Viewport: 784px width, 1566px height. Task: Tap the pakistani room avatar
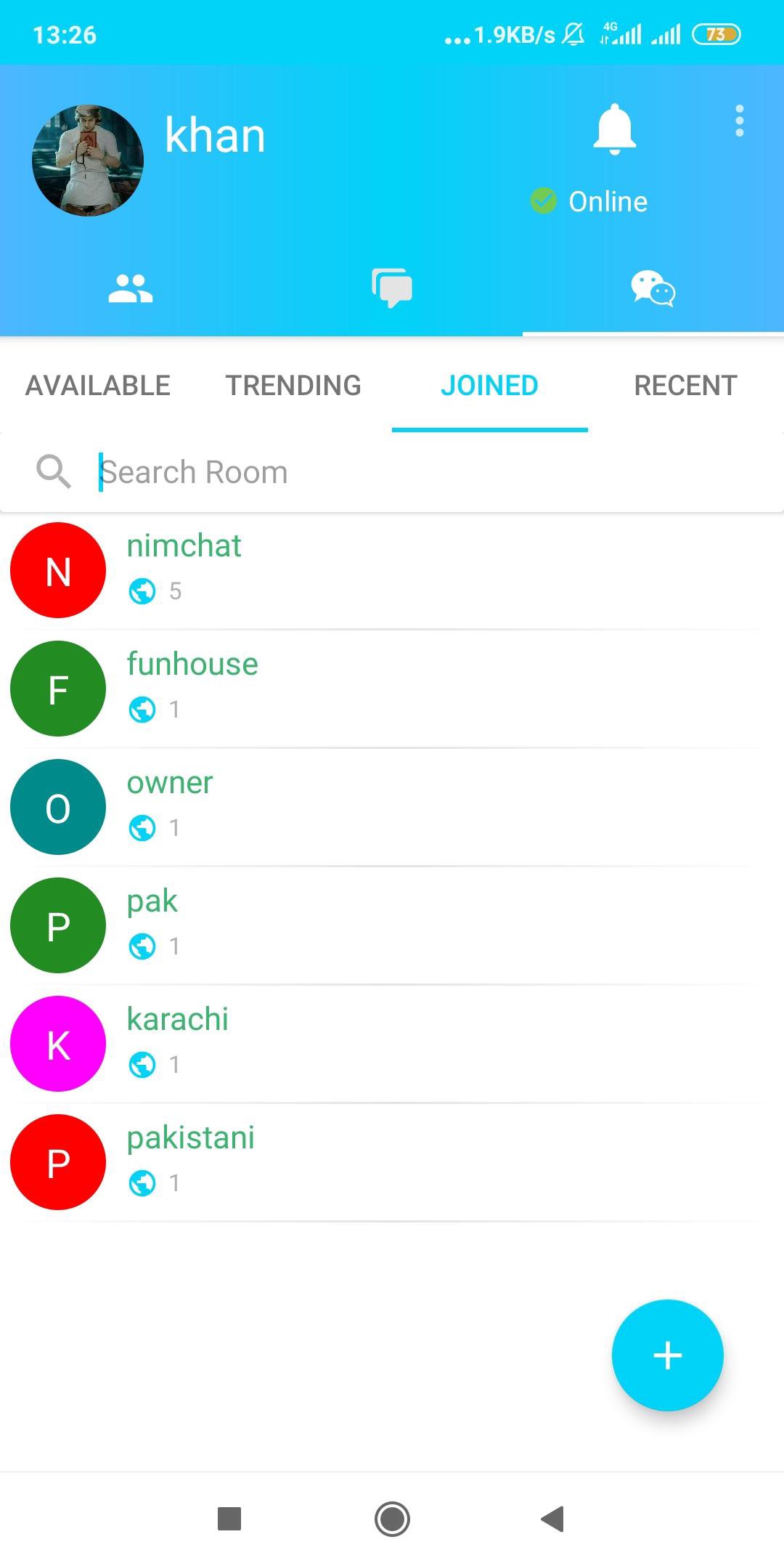[58, 1162]
